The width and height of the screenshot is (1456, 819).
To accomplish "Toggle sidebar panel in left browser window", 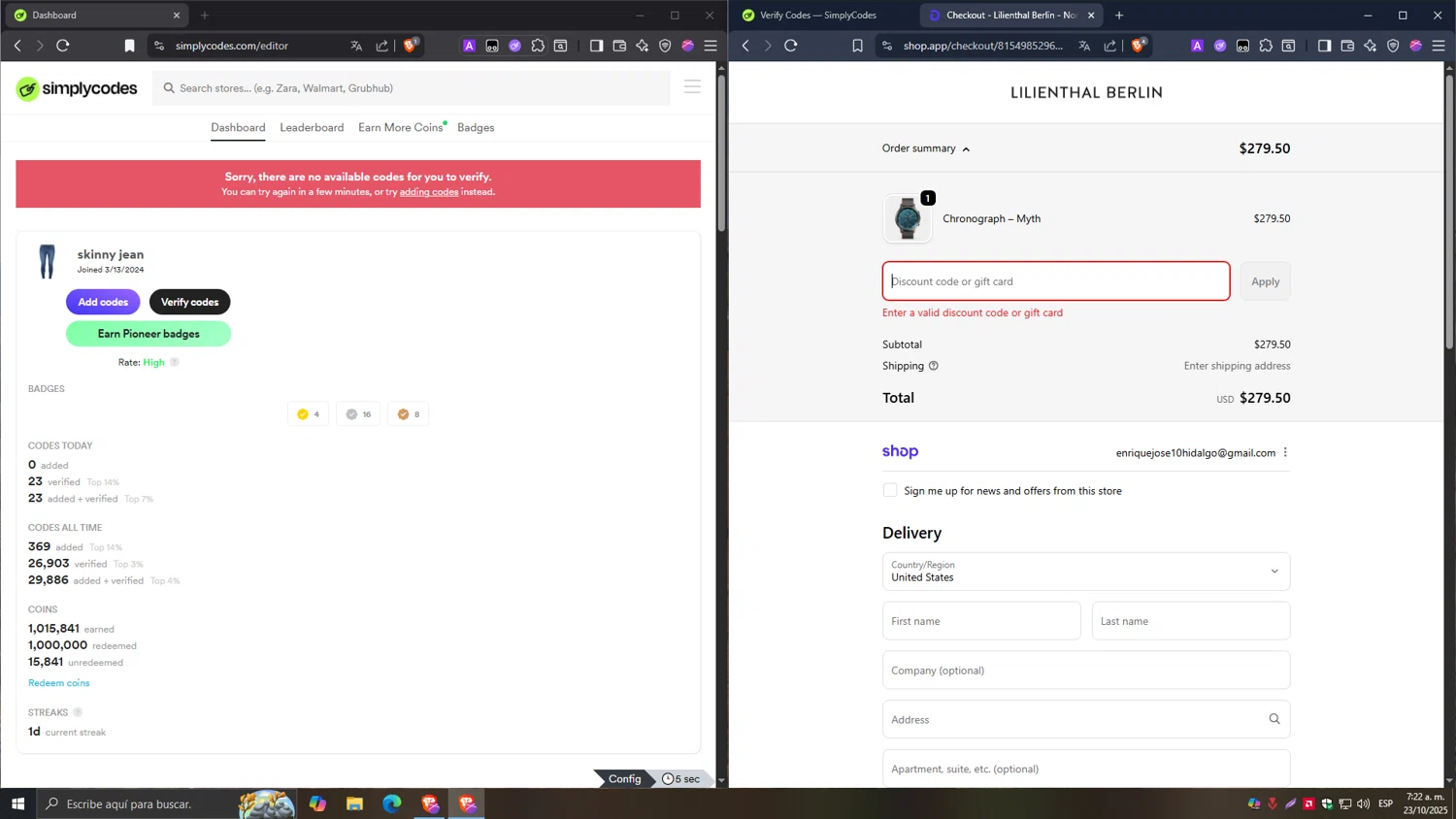I will [596, 46].
